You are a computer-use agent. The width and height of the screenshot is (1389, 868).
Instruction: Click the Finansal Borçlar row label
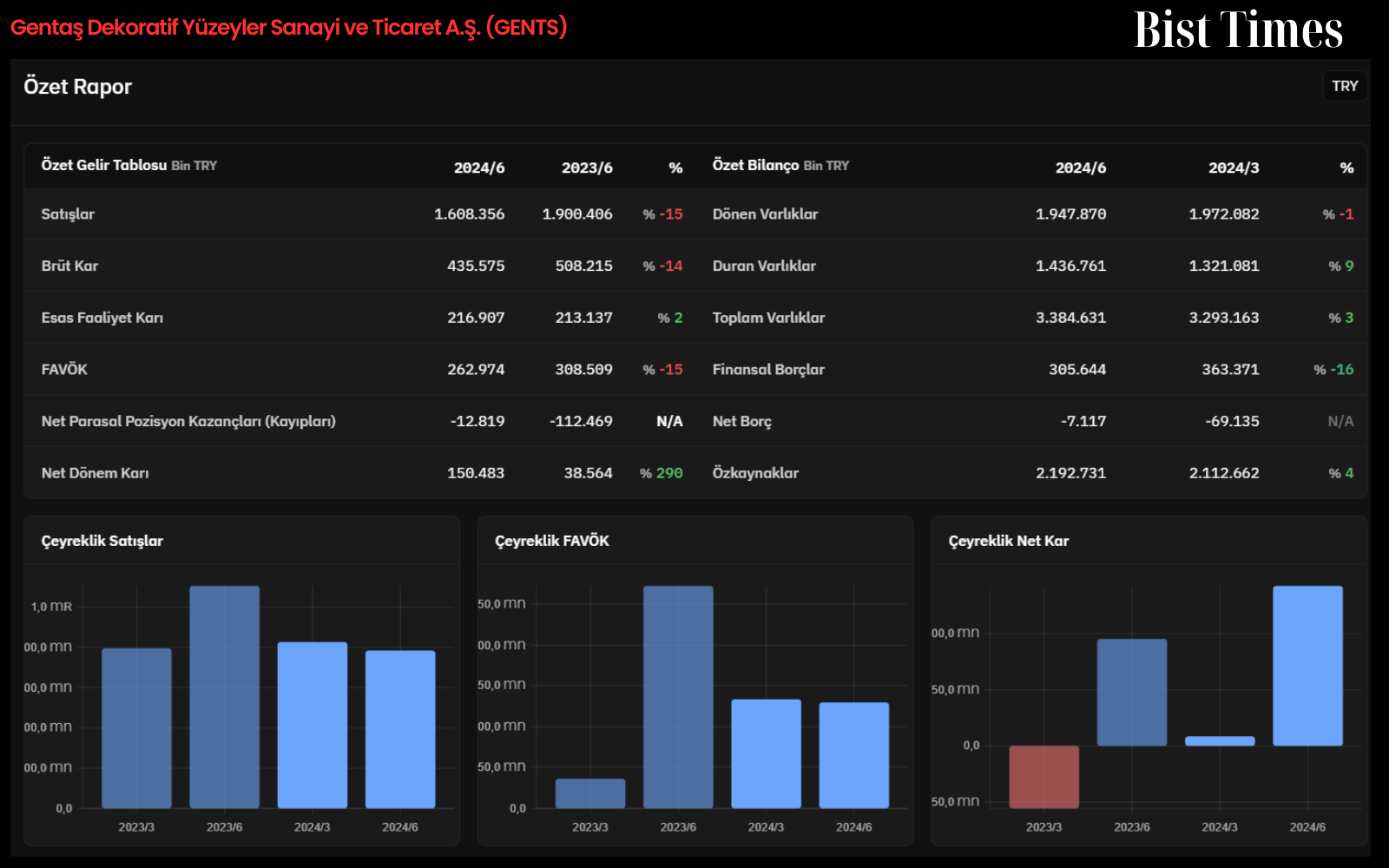tap(768, 370)
